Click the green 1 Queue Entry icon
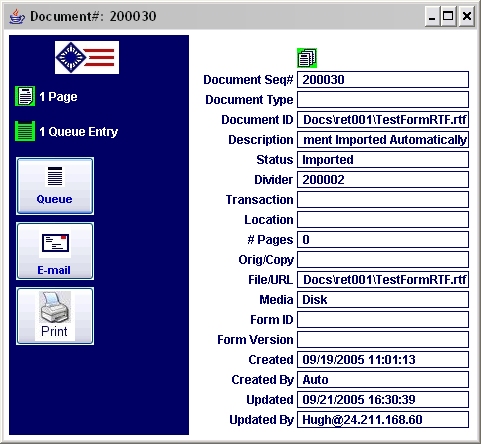Image resolution: width=481 pixels, height=444 pixels. point(25,131)
